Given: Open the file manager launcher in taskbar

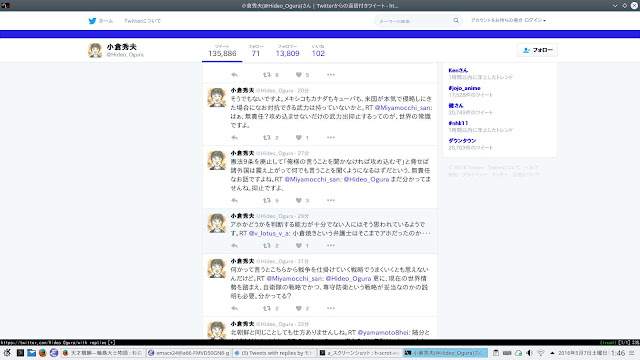Looking at the screenshot, I should (x=31, y=353).
